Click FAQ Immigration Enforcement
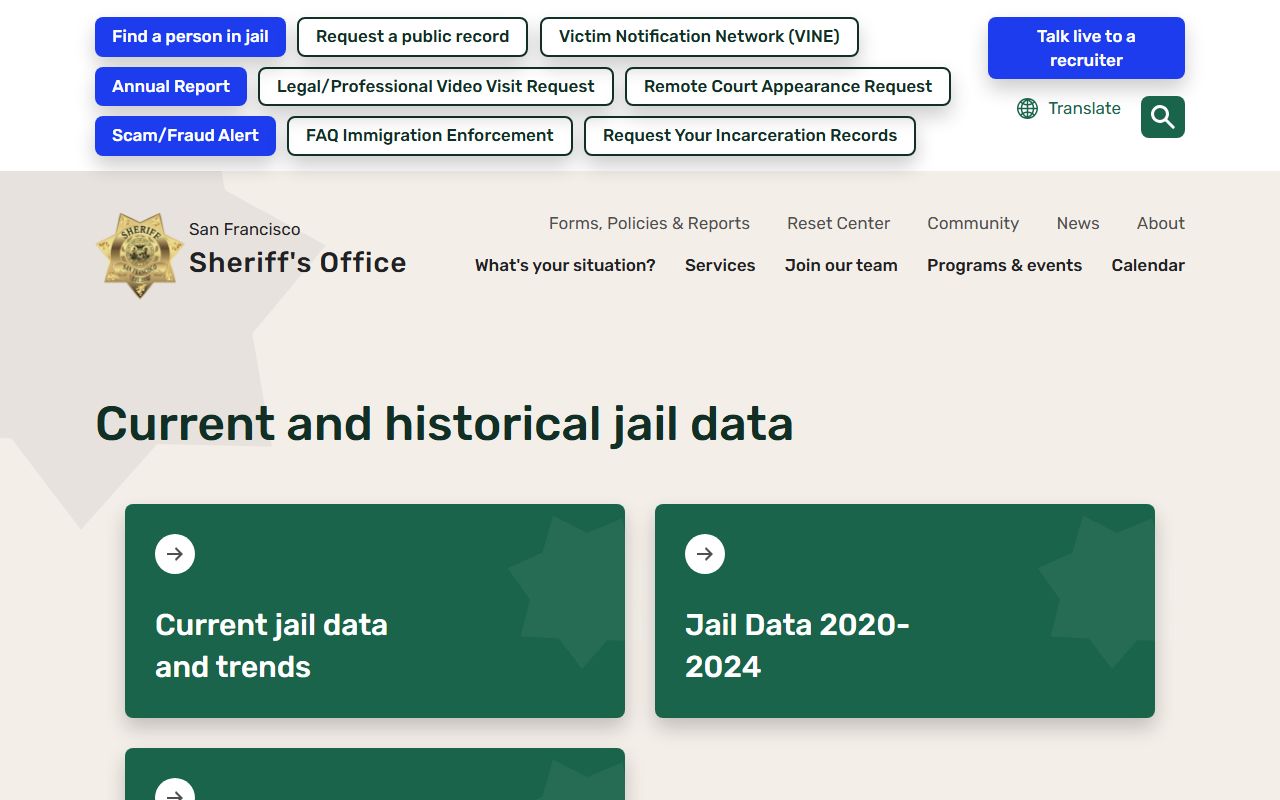Image resolution: width=1280 pixels, height=800 pixels. [430, 136]
